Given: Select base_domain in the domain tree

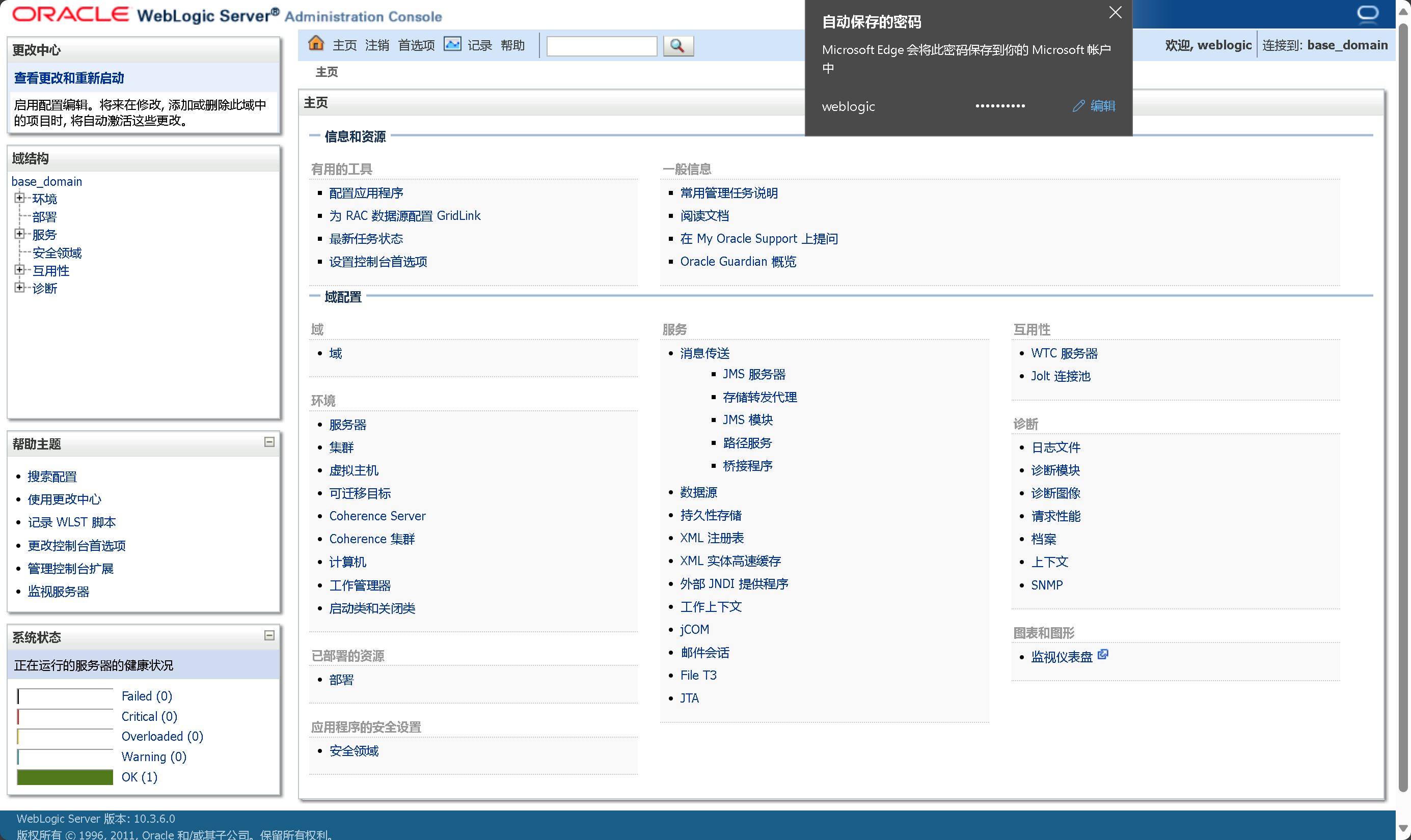Looking at the screenshot, I should (46, 181).
